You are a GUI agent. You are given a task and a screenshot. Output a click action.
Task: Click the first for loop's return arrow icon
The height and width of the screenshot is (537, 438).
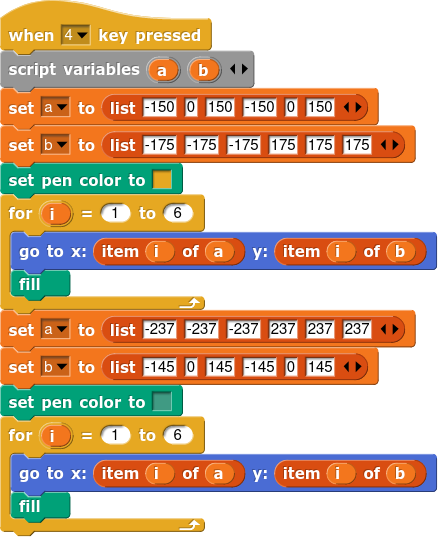click(x=190, y=303)
